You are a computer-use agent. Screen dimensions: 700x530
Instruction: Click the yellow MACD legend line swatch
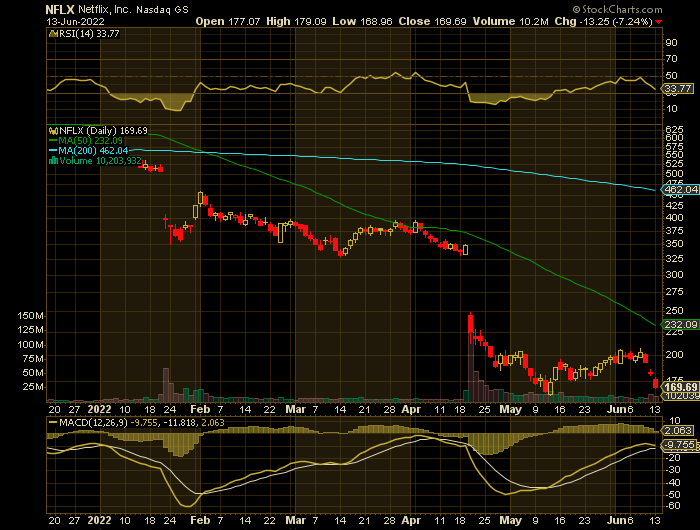(53, 422)
